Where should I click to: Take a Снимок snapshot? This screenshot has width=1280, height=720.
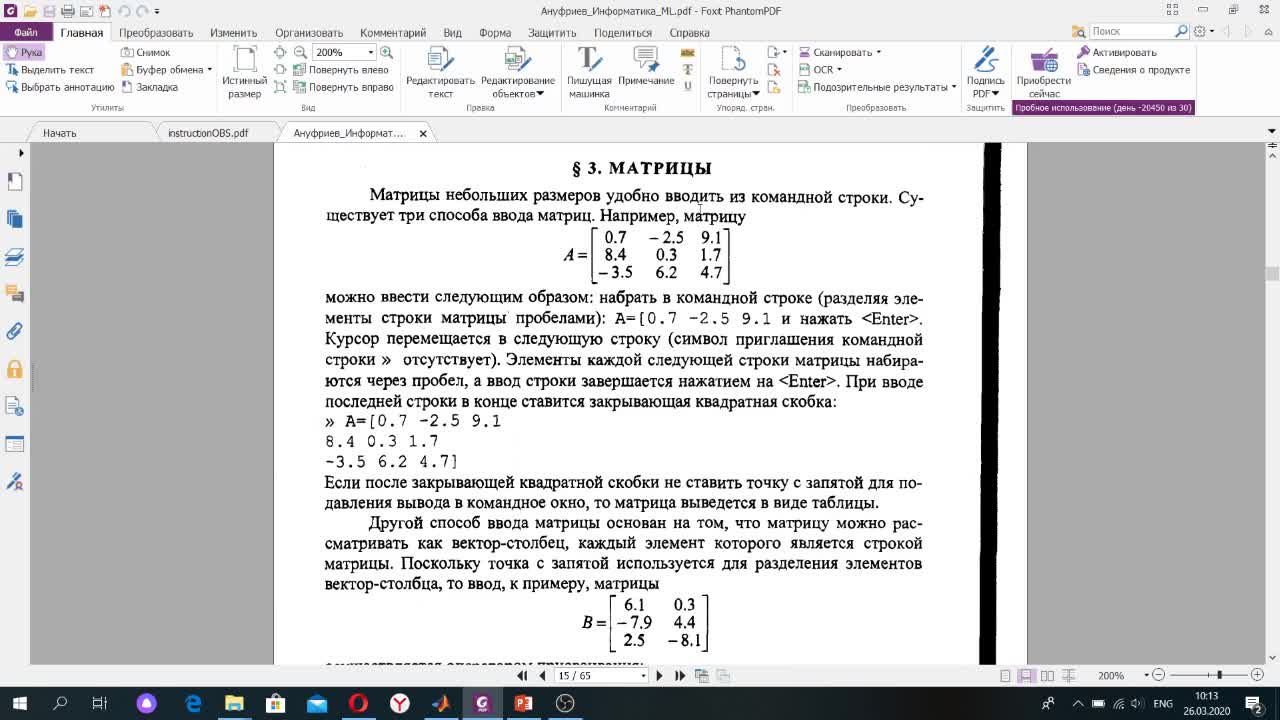[146, 52]
